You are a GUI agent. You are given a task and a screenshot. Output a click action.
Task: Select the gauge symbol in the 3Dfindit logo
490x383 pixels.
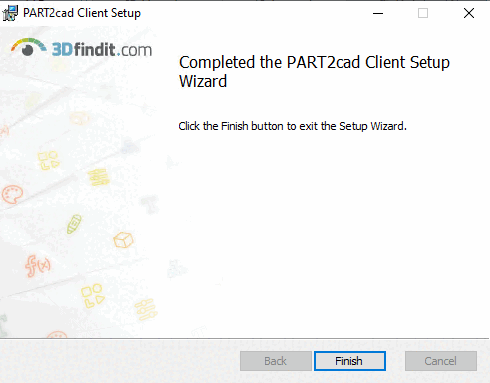pos(28,47)
